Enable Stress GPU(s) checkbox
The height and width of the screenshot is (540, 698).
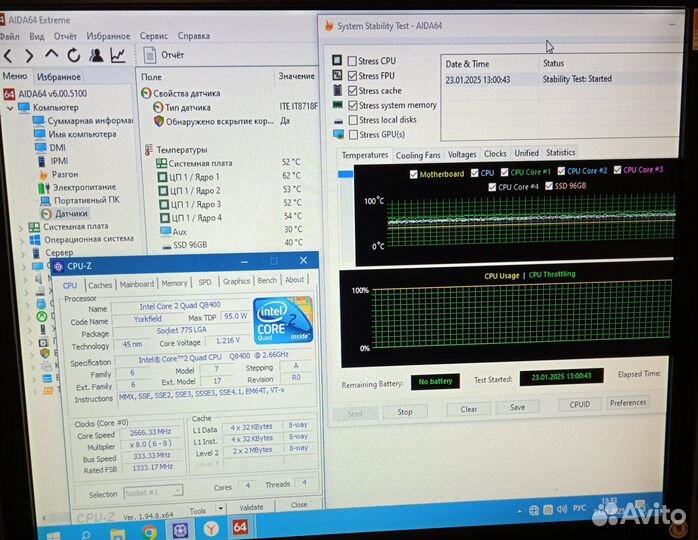[x=353, y=134]
